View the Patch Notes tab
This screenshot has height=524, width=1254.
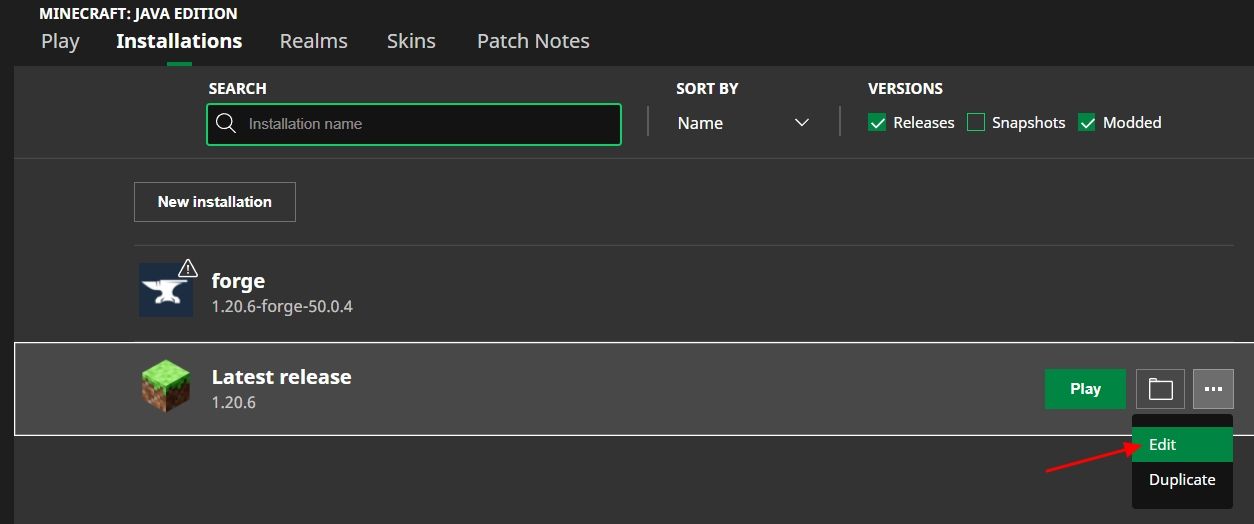[x=533, y=41]
